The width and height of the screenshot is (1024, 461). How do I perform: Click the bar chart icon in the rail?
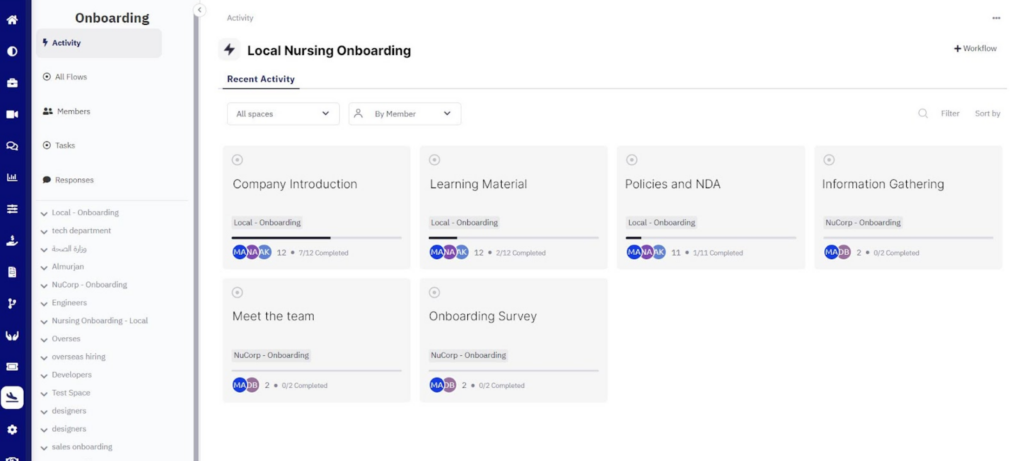coord(12,178)
